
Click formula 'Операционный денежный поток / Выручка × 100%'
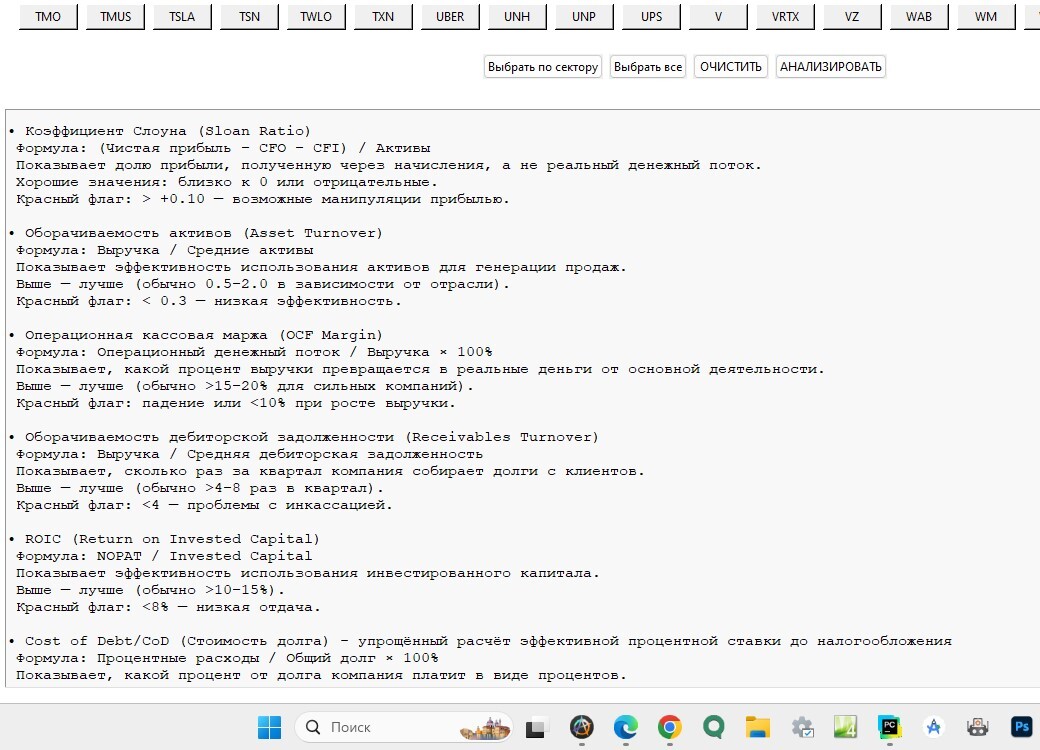coord(294,352)
